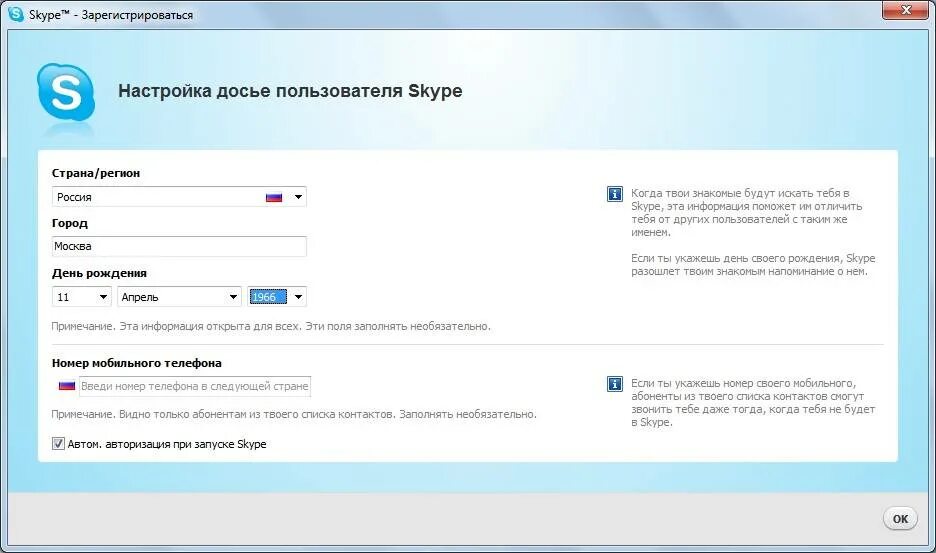Click hint text 'Если ты укажешь день своего рождения'
This screenshot has height=553, width=936.
click(753, 265)
